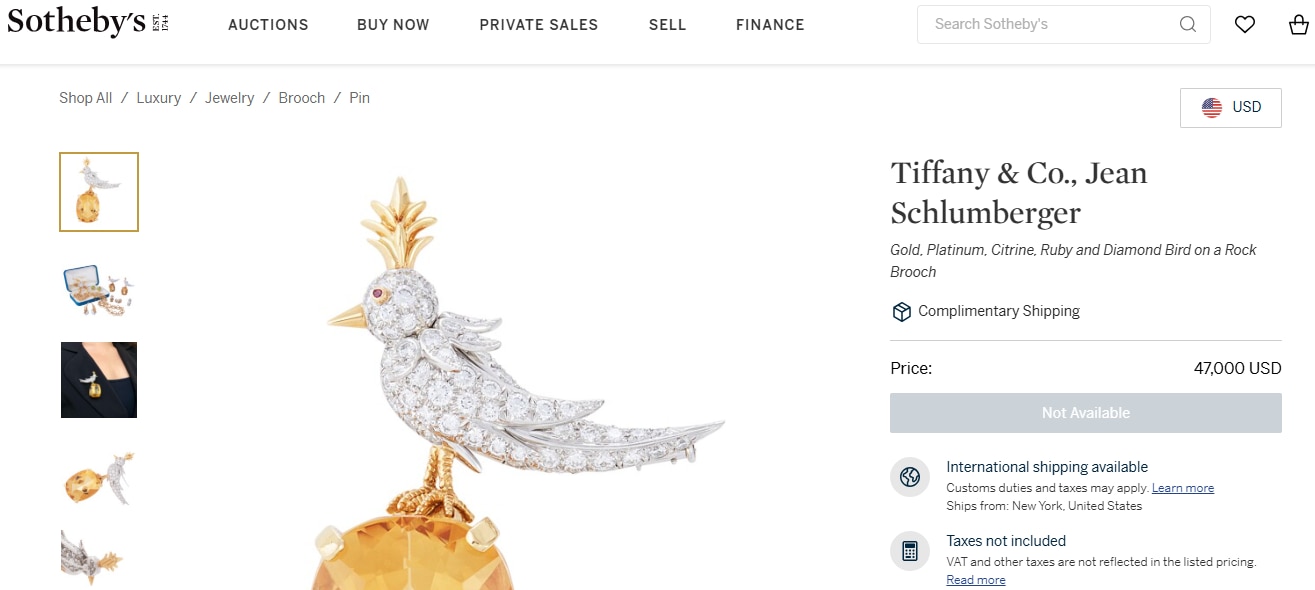1315x590 pixels.
Task: Navigate to the SELL menu item
Action: pos(667,25)
